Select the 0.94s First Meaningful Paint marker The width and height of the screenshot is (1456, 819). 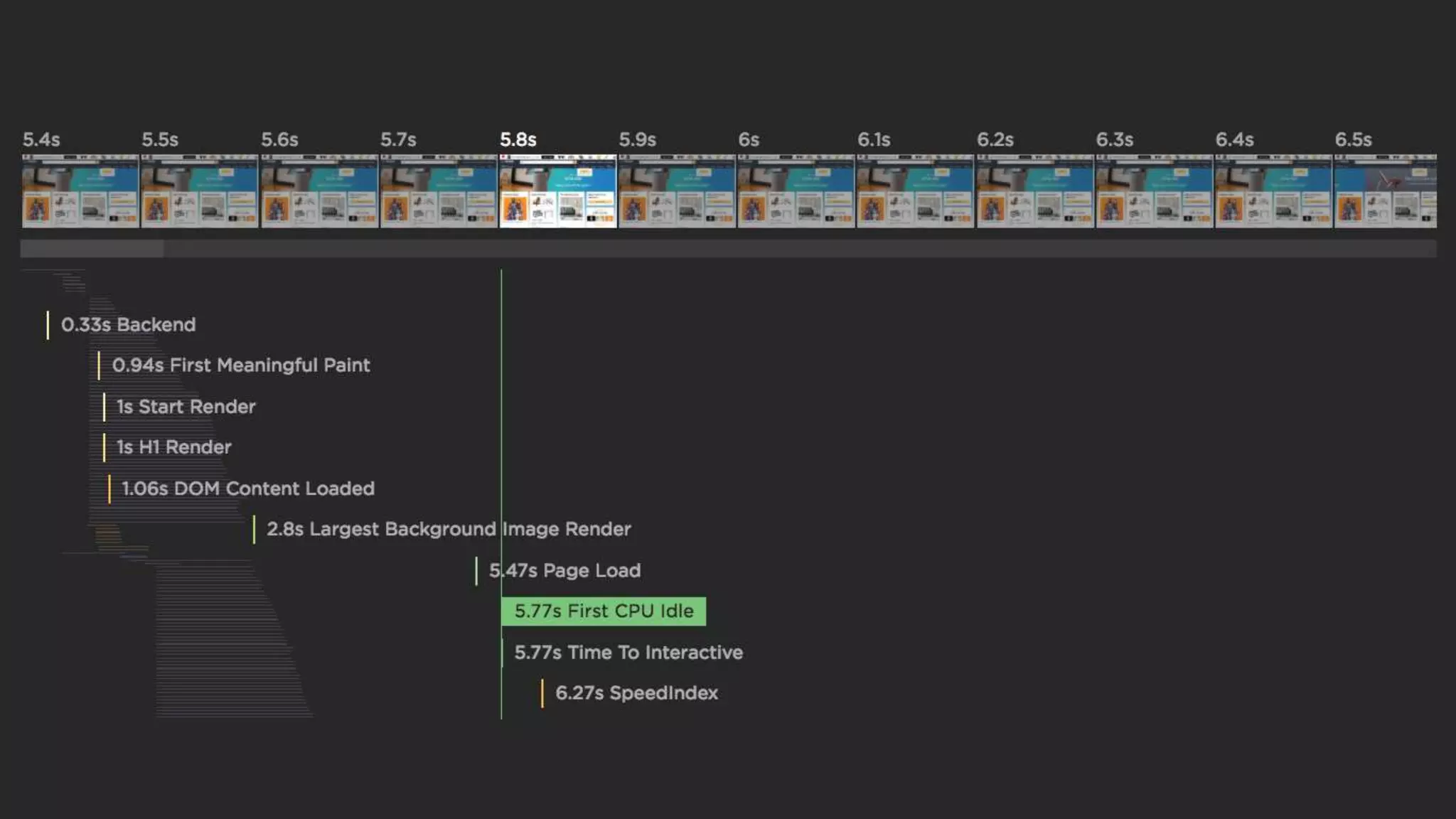click(240, 365)
